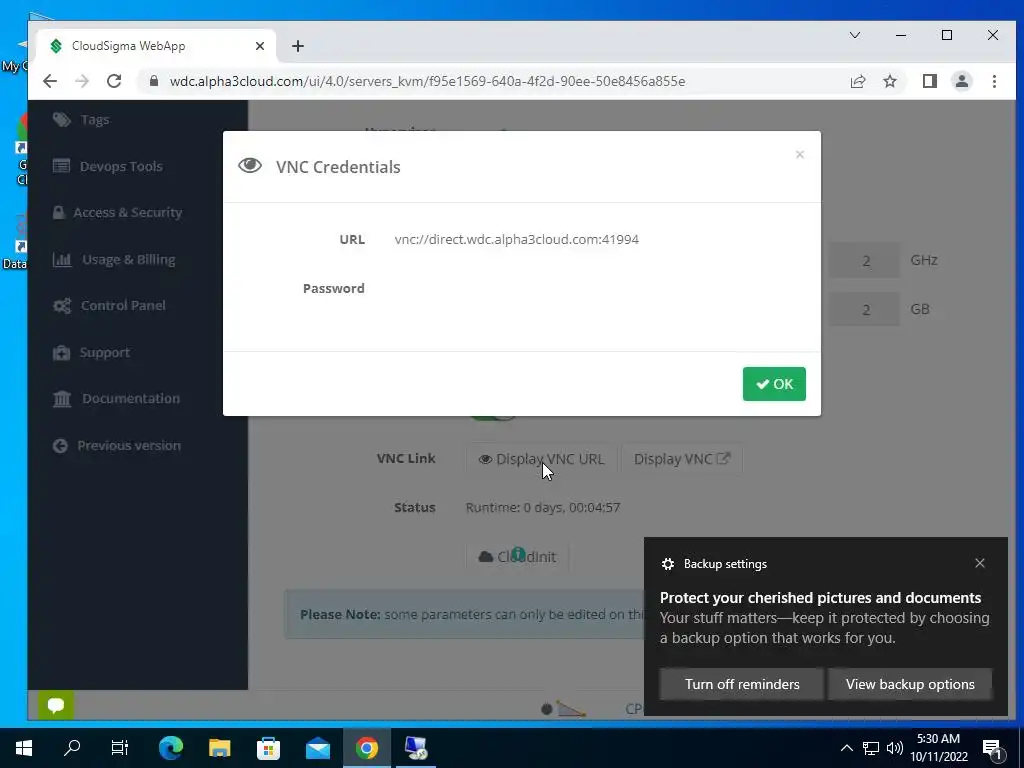The height and width of the screenshot is (768, 1024).
Task: Show hidden system tray icons
Action: 846,748
